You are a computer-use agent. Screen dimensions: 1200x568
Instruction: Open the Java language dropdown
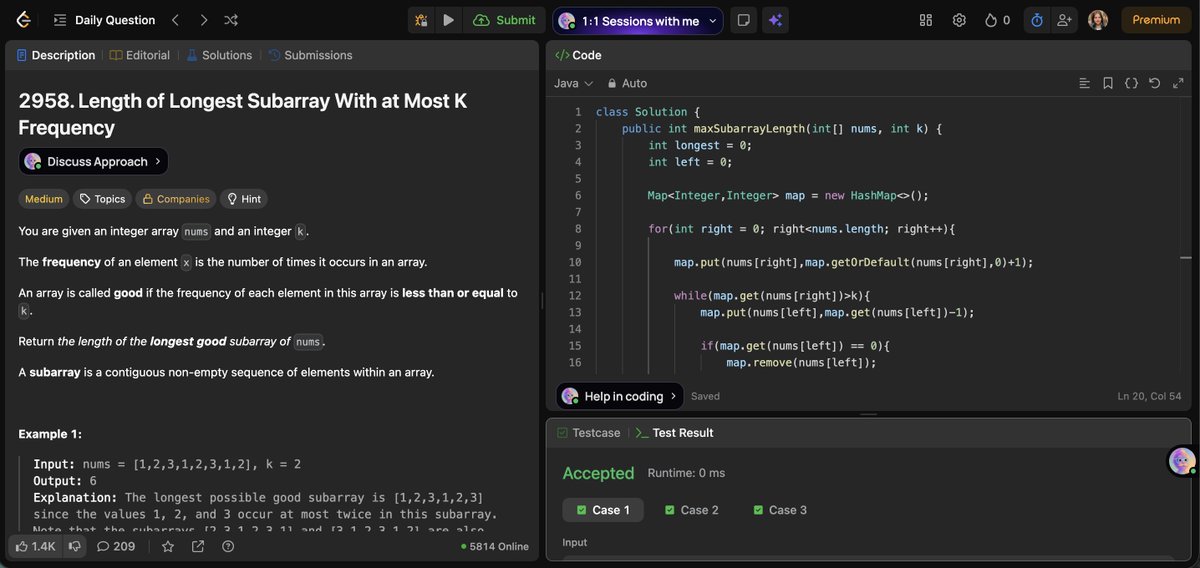pyautogui.click(x=573, y=83)
